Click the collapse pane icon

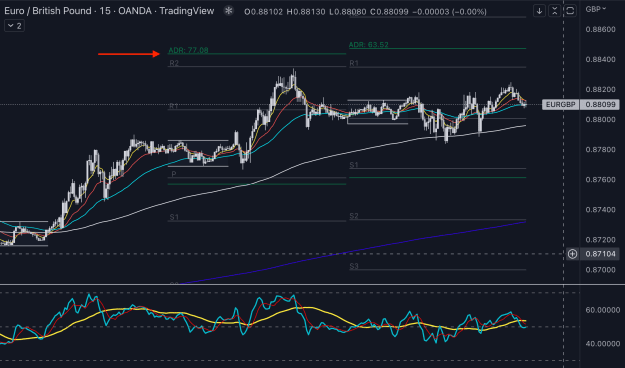(554, 11)
